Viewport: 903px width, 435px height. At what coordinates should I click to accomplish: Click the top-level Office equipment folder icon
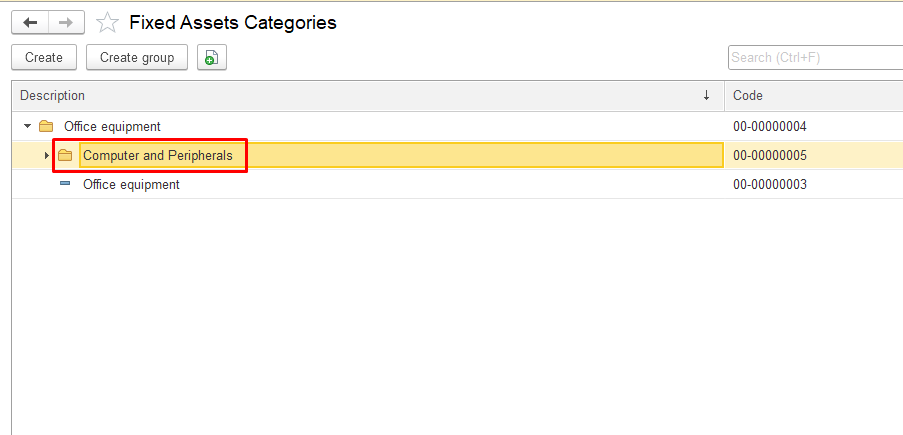click(x=46, y=127)
